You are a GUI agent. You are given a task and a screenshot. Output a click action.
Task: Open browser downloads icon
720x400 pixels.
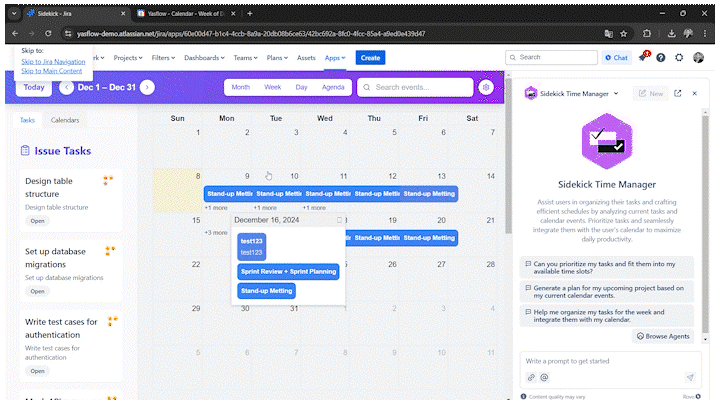[x=671, y=34]
